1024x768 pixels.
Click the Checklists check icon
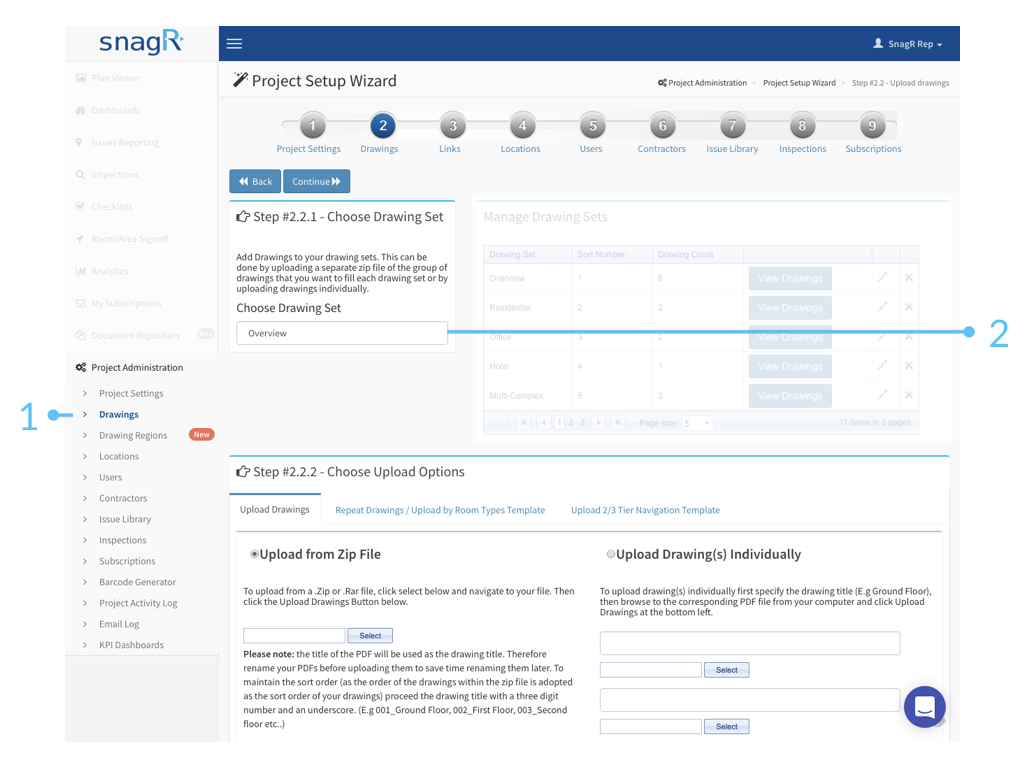pyautogui.click(x=80, y=206)
